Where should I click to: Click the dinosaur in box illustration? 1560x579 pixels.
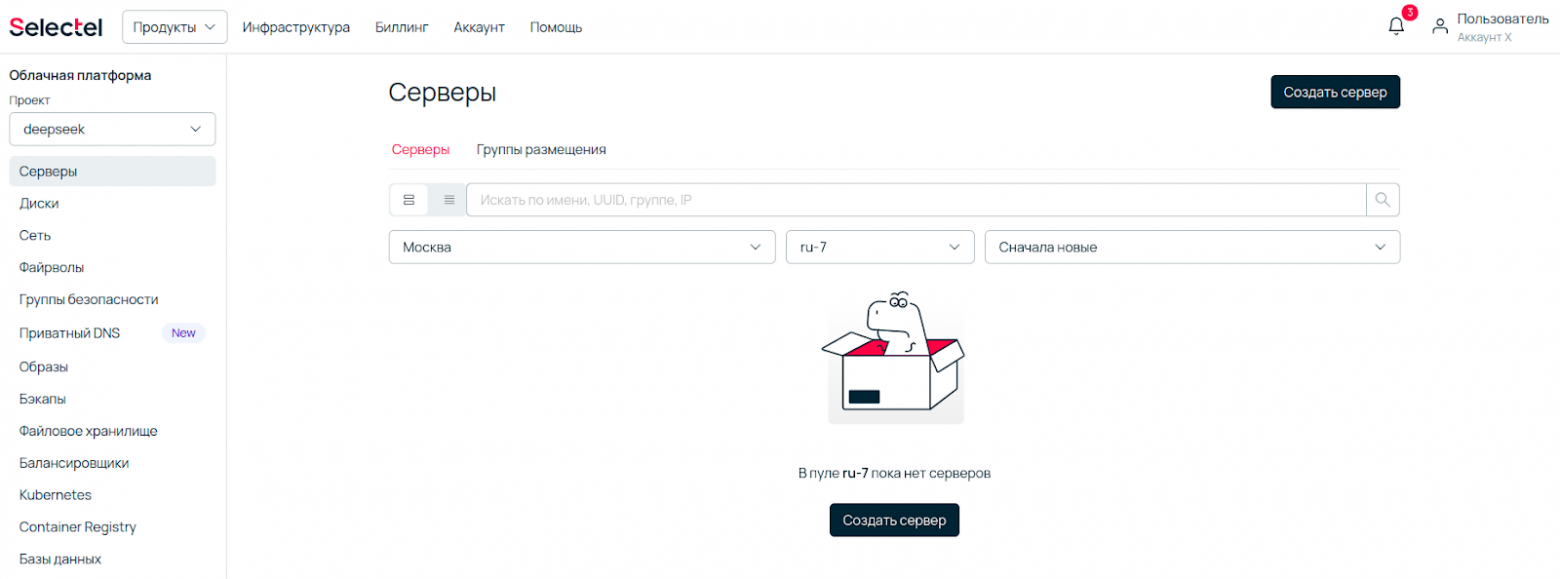(x=895, y=358)
